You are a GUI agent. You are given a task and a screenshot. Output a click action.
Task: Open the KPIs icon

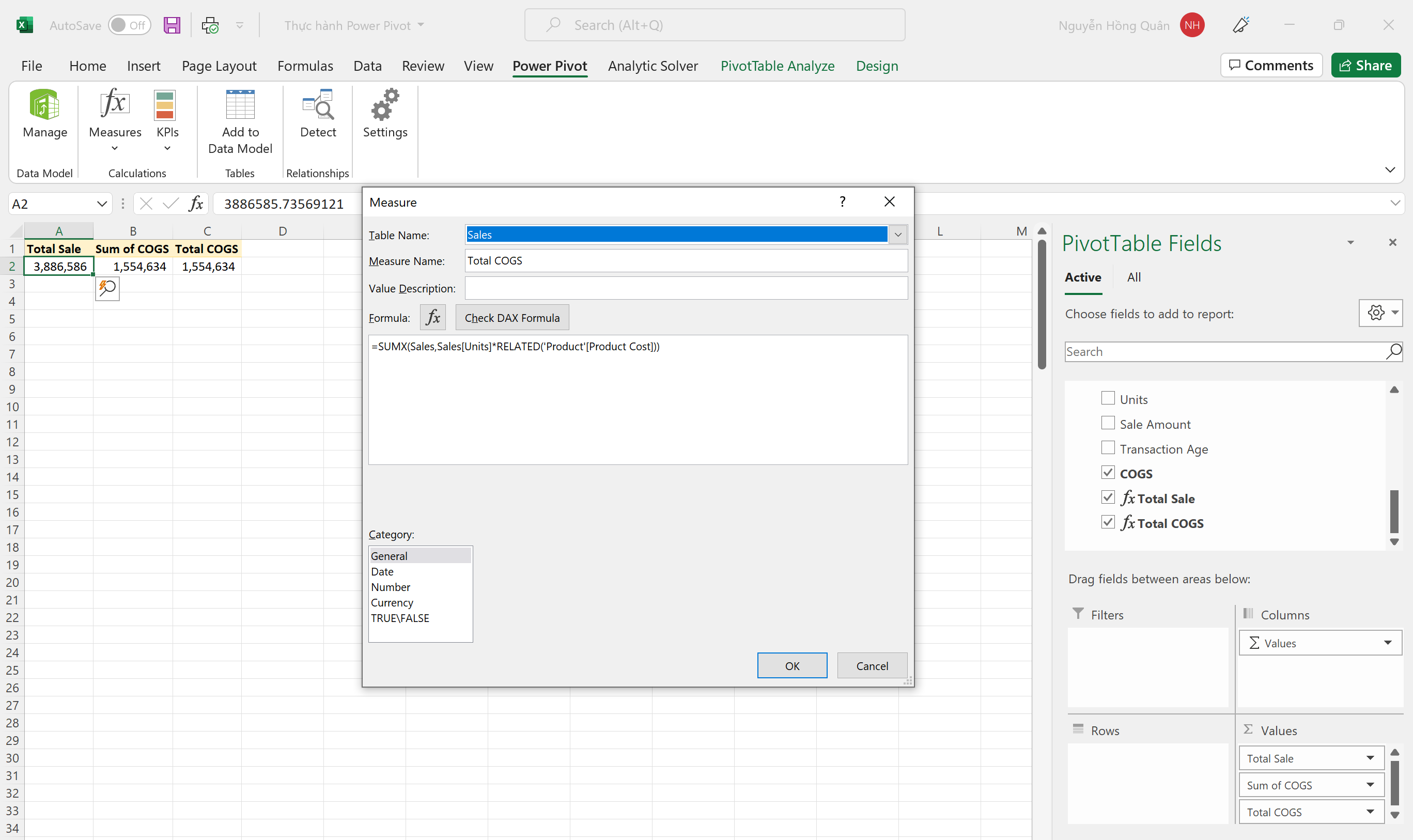pyautogui.click(x=165, y=106)
